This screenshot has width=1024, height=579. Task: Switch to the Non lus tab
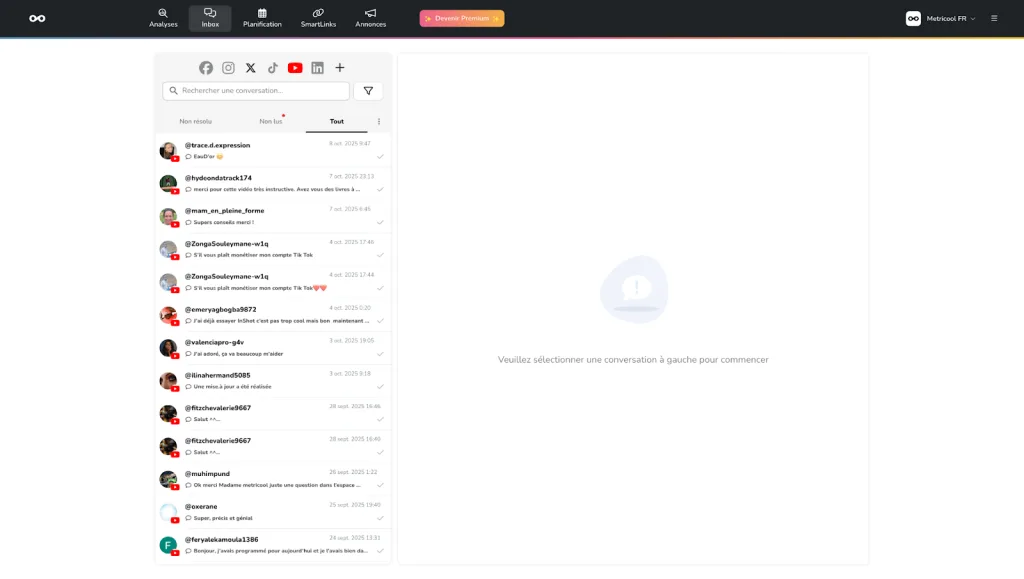(271, 122)
